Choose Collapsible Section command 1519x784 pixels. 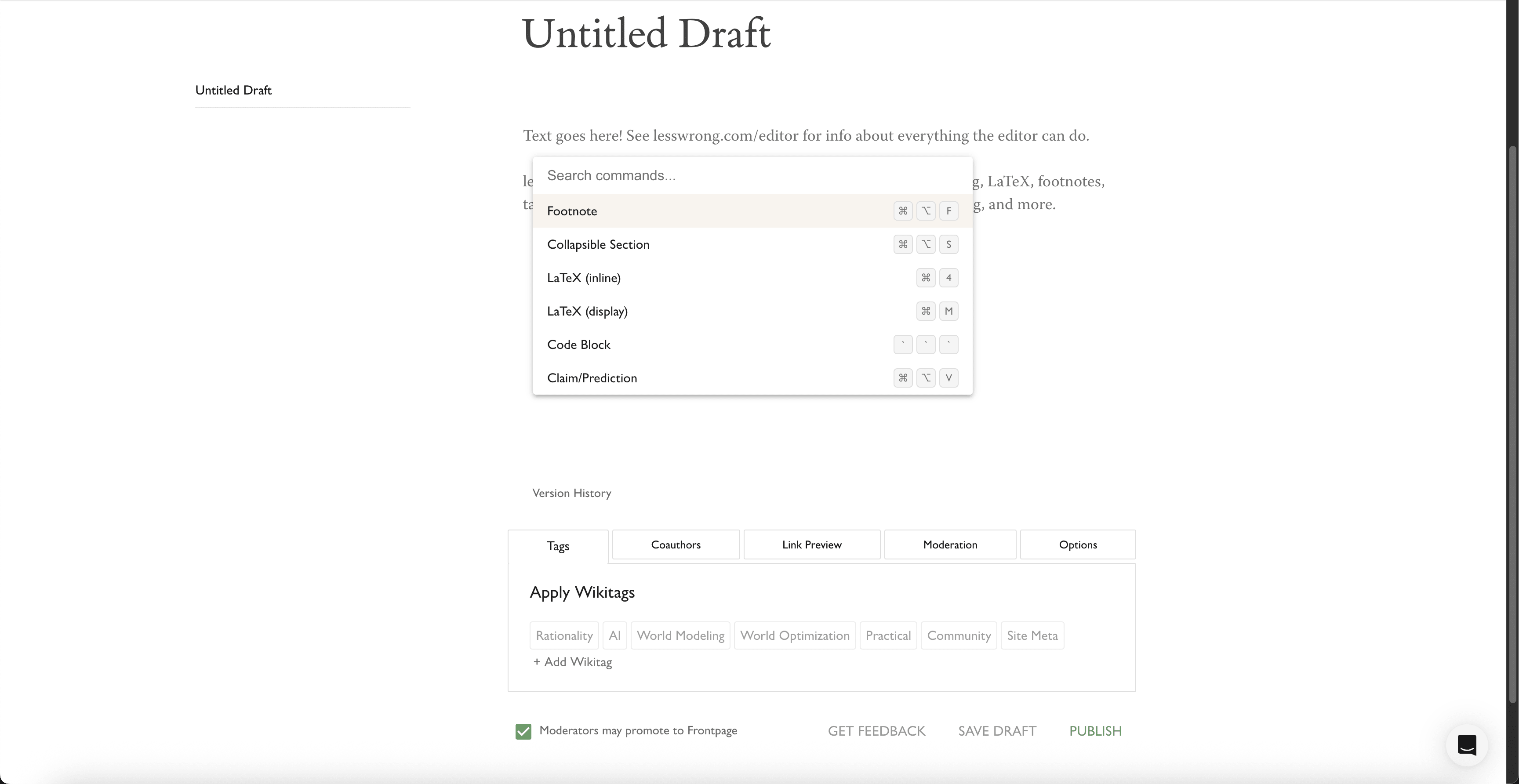(x=598, y=245)
